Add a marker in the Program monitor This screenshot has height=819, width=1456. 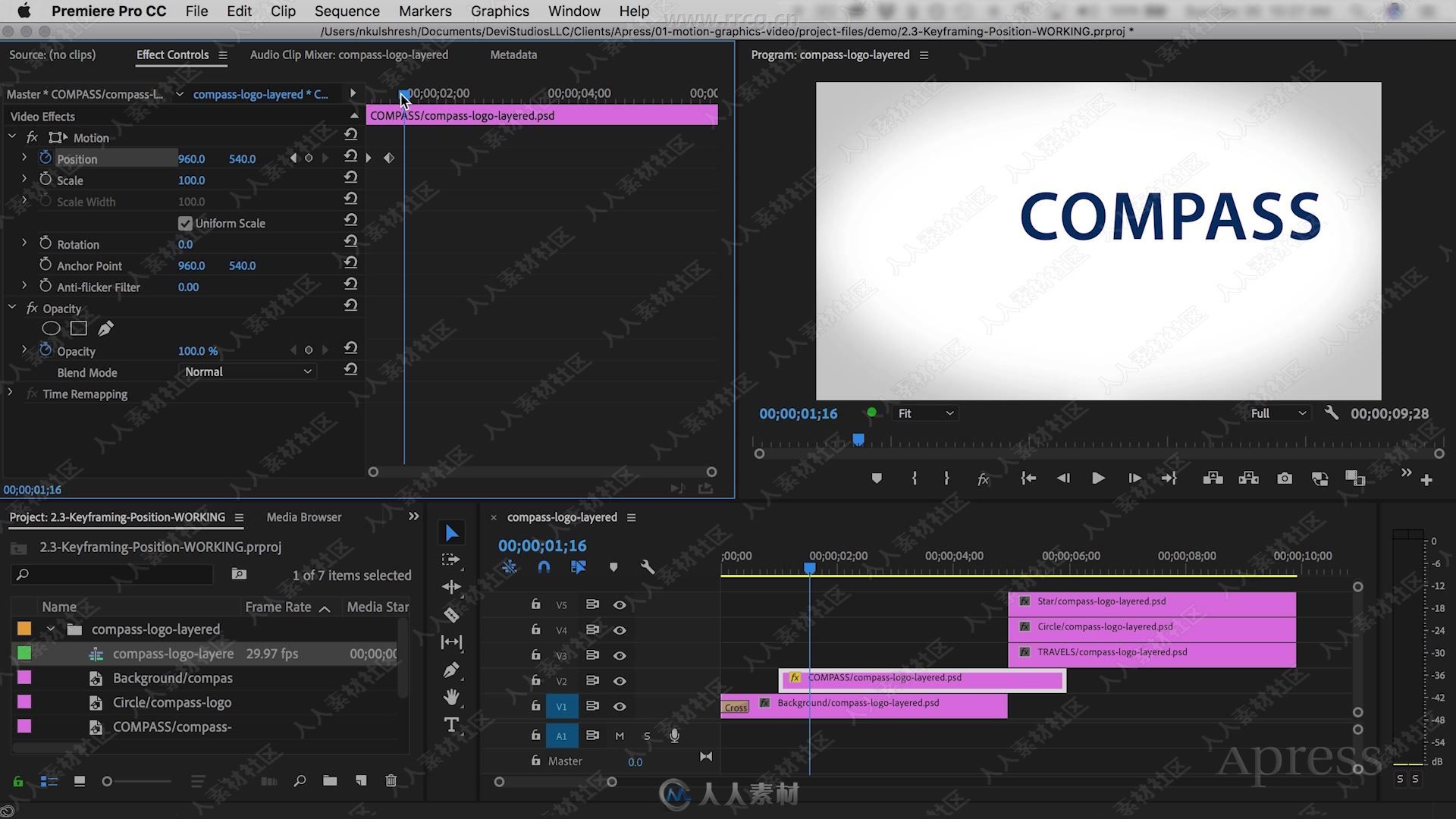tap(877, 479)
